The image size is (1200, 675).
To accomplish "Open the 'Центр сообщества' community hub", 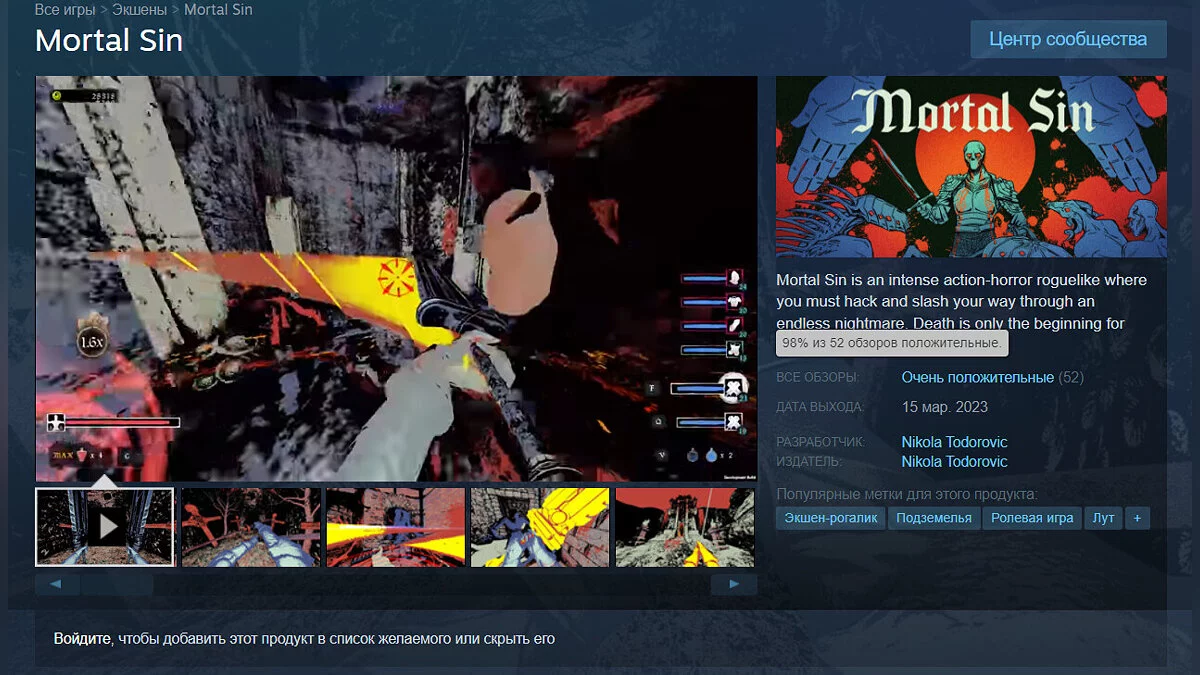I will pos(1068,39).
